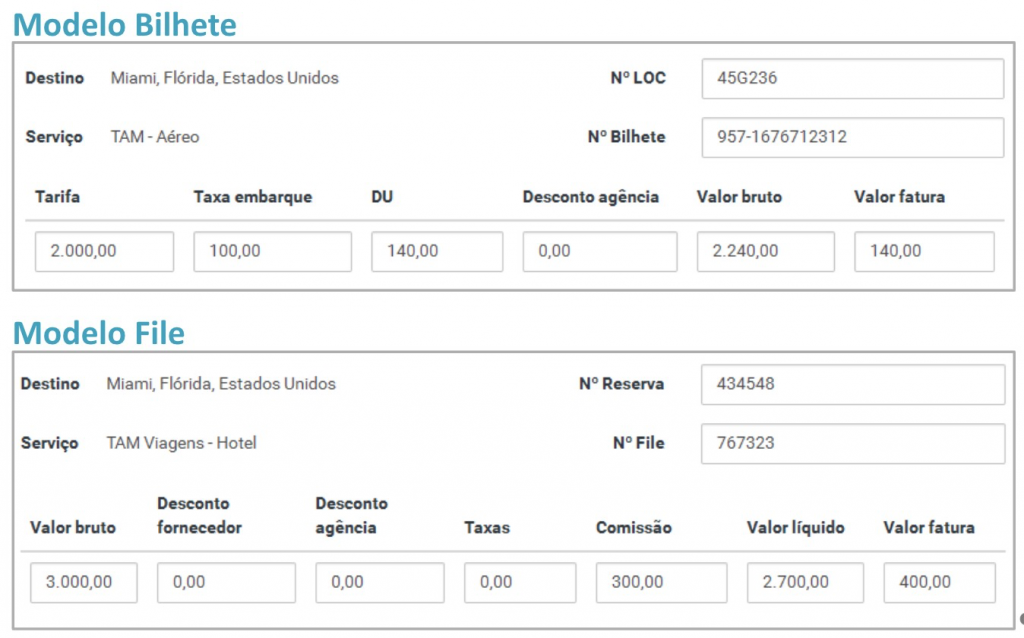This screenshot has width=1024, height=638.
Task: Click the 'Nº File' label
Action: [638, 443]
